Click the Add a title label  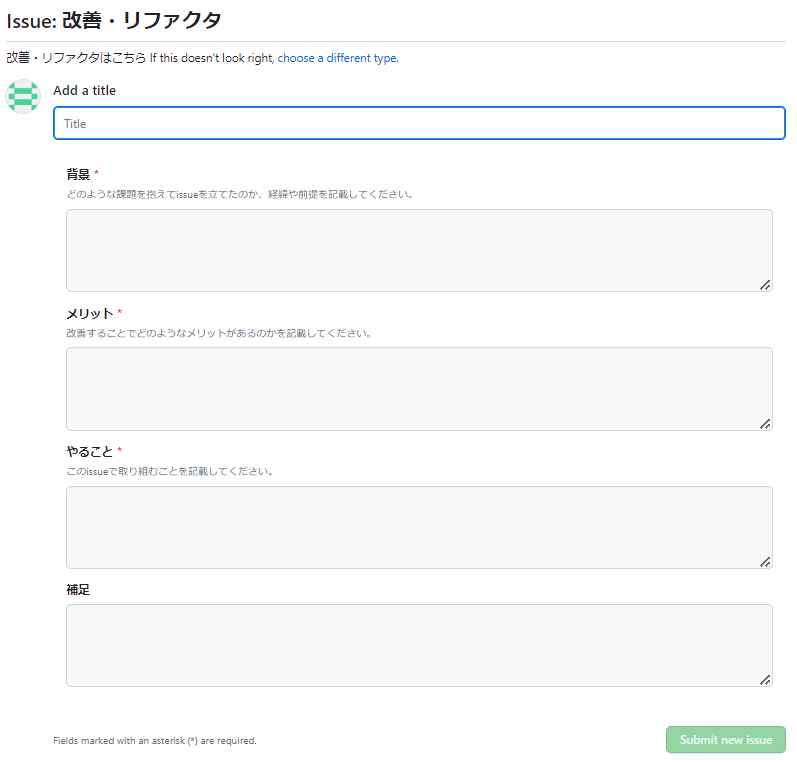point(84,90)
